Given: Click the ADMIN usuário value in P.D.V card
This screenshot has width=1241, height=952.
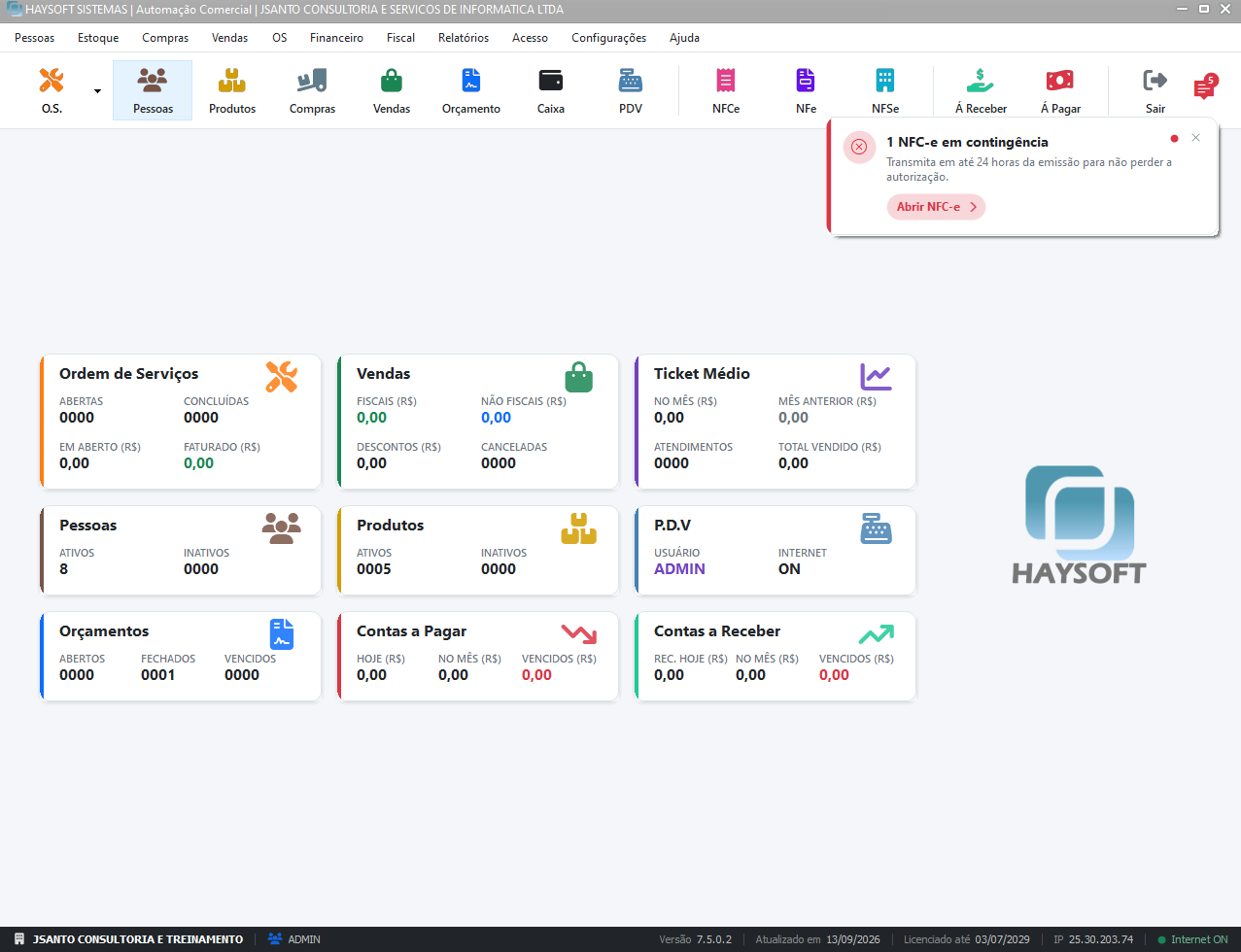Looking at the screenshot, I should coord(679,569).
